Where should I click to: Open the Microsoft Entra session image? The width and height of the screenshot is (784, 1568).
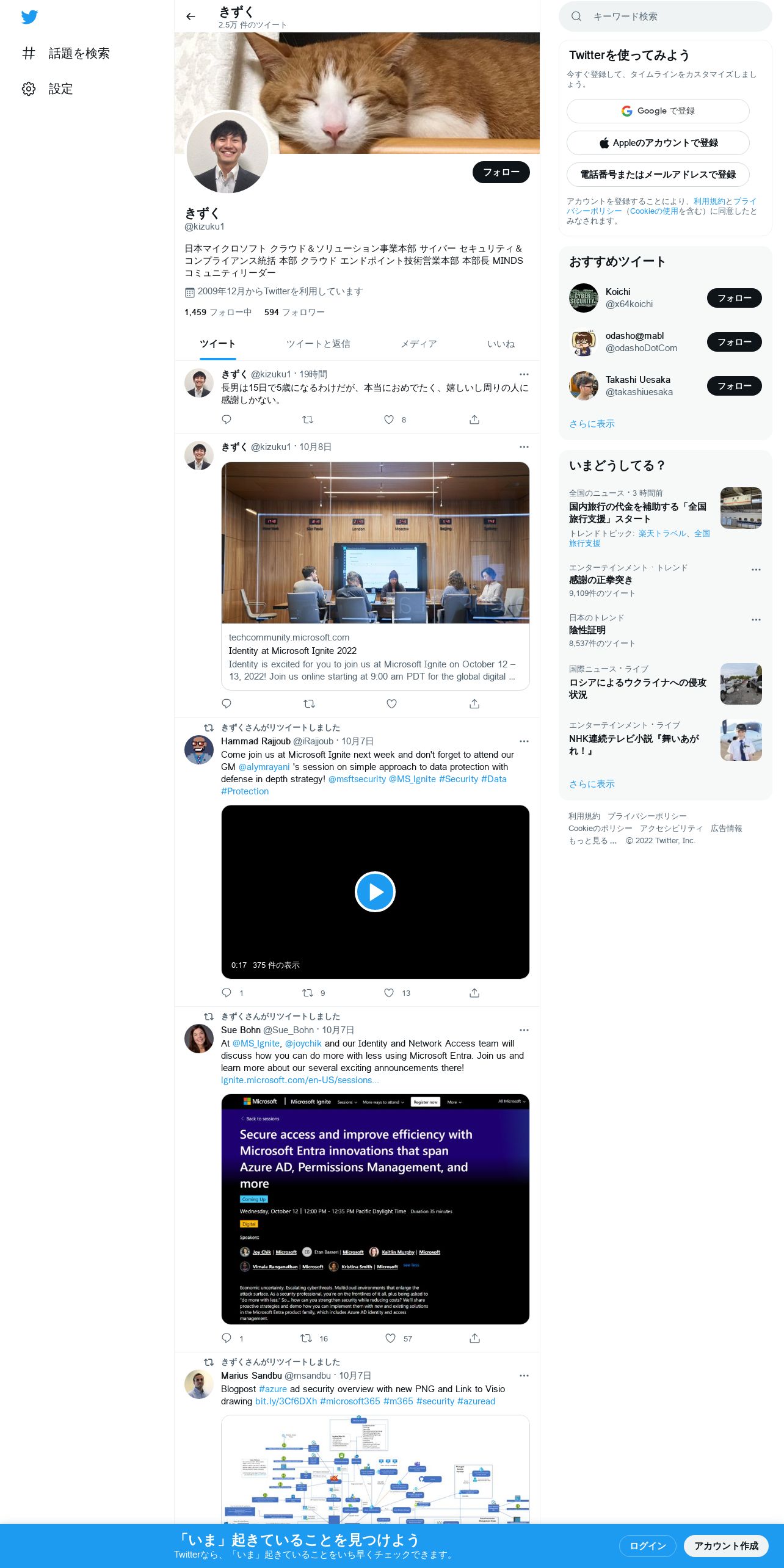[375, 1209]
